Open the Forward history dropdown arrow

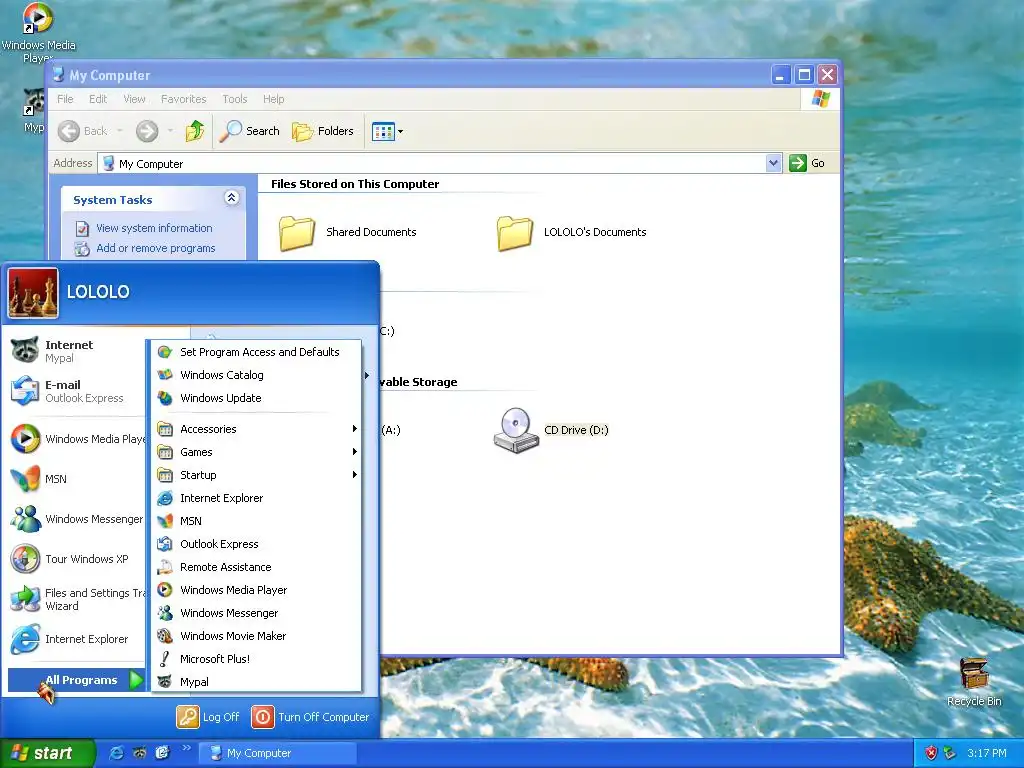coord(170,131)
